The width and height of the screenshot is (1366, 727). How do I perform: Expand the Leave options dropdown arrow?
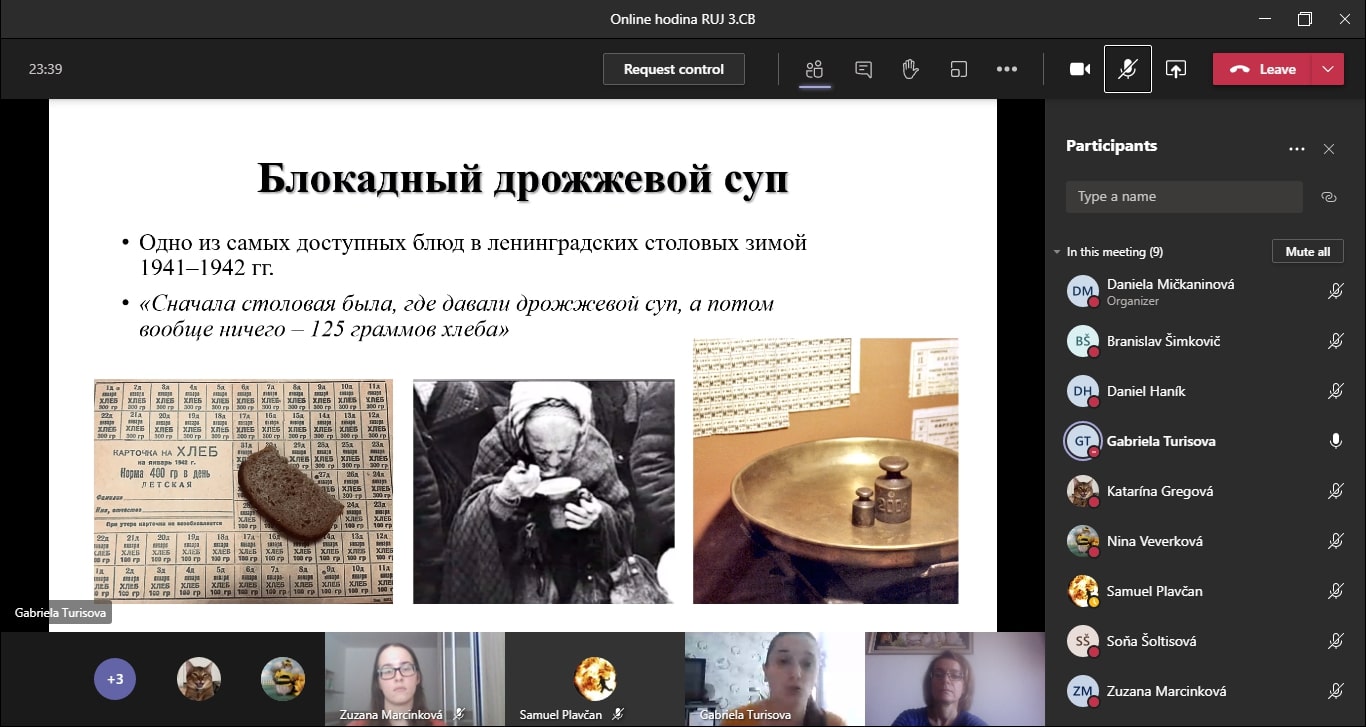pyautogui.click(x=1327, y=69)
